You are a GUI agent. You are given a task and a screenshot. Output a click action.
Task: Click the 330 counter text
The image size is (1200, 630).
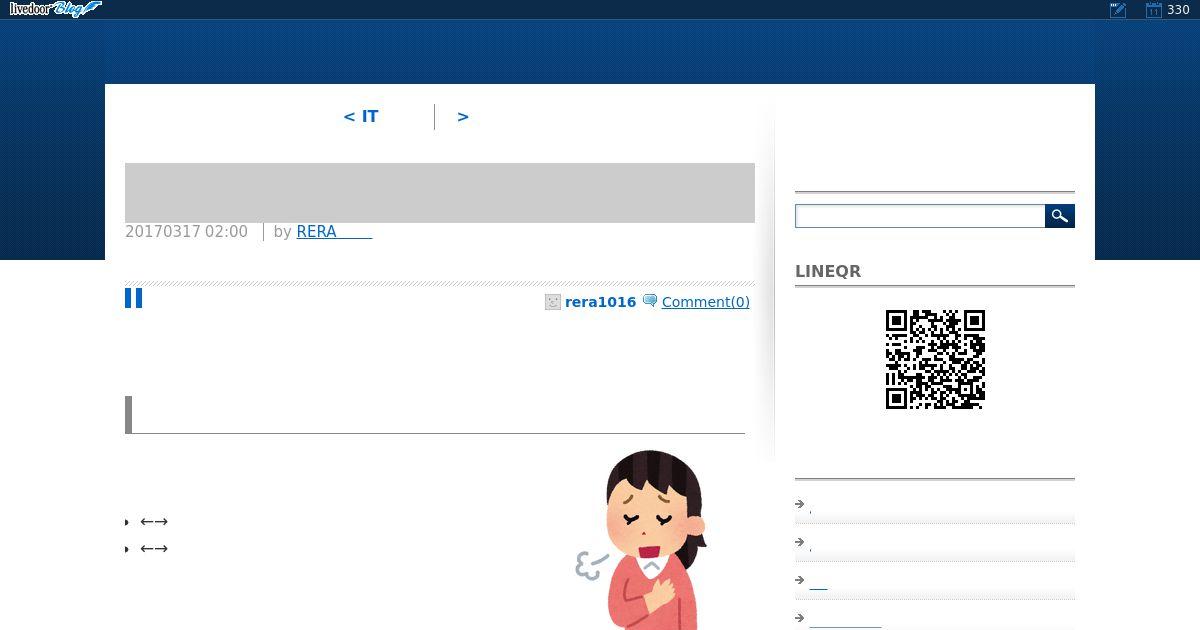pos(1178,10)
